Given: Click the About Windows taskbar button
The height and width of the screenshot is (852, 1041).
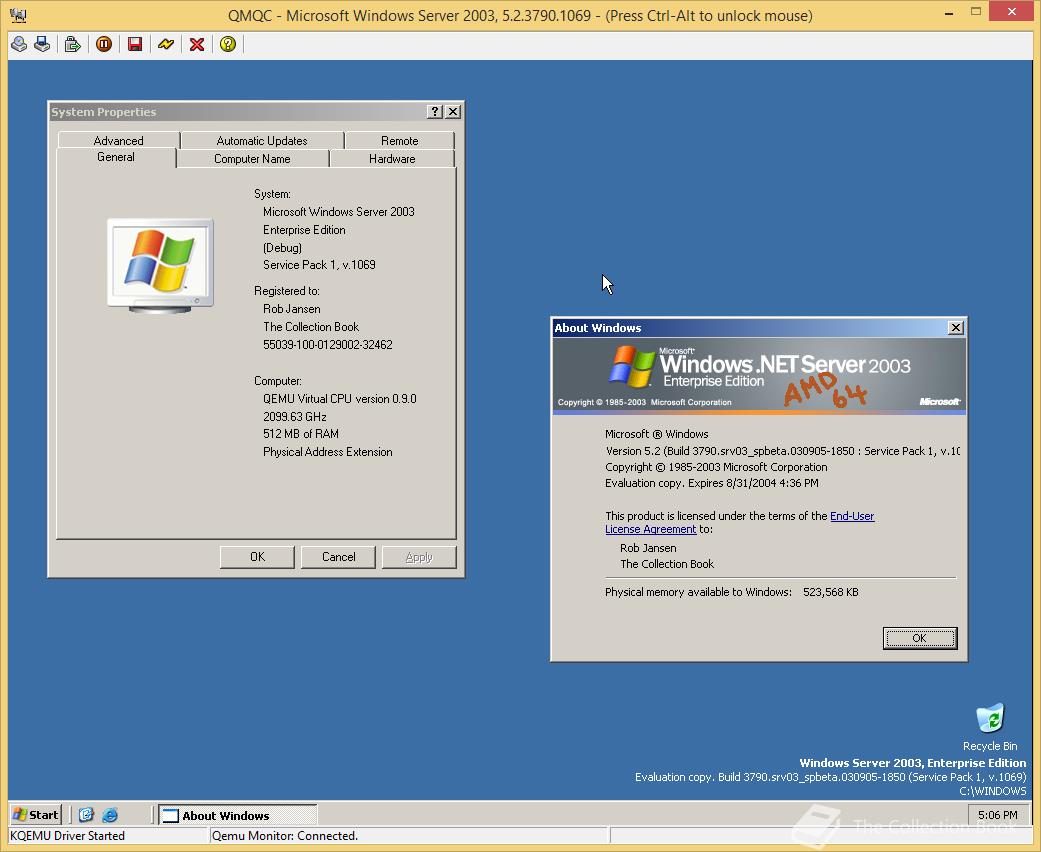Looking at the screenshot, I should click(x=237, y=815).
